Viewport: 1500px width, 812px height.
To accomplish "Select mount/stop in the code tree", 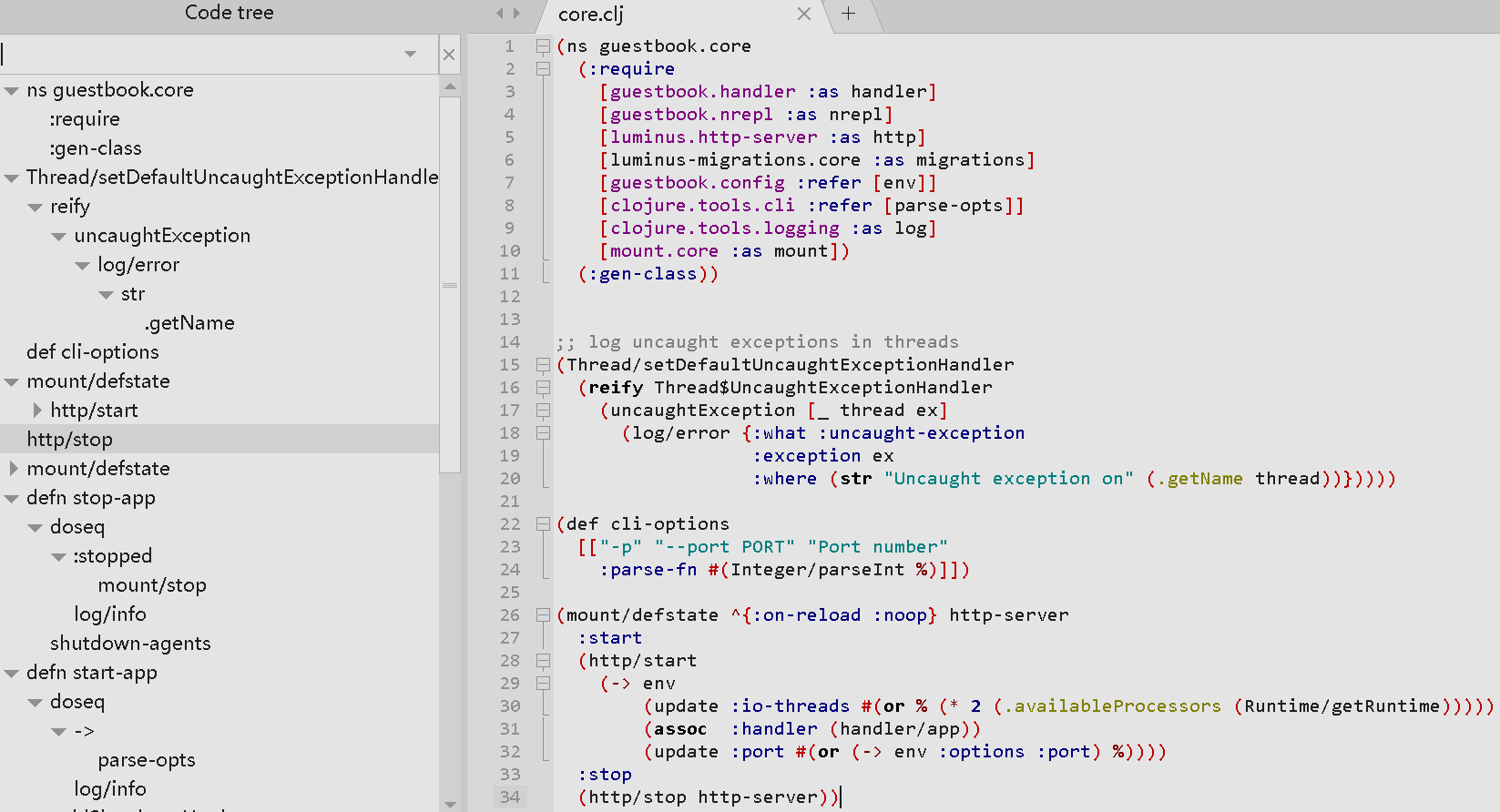I will [x=152, y=585].
